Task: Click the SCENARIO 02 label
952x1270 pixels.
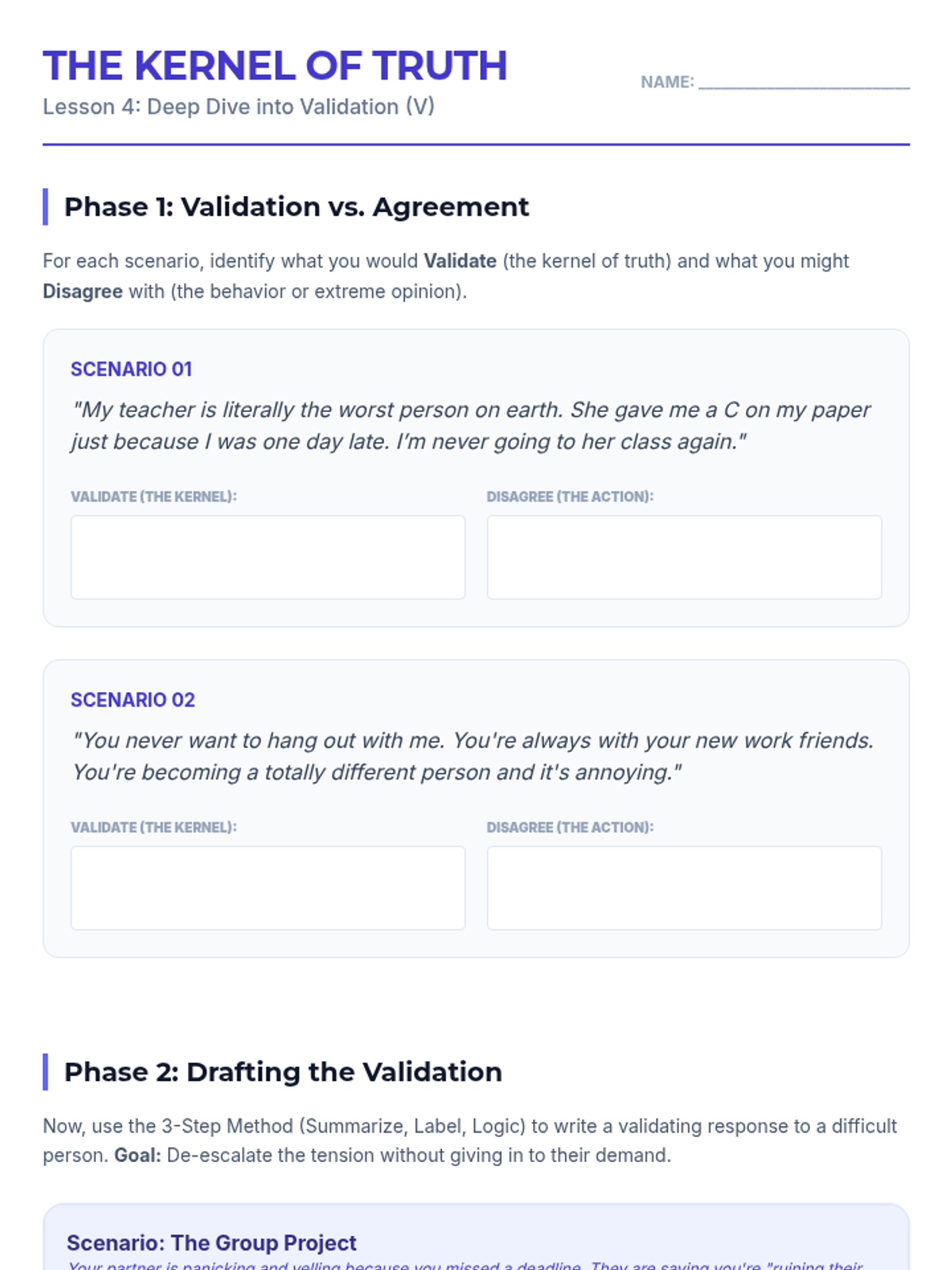Action: tap(132, 700)
